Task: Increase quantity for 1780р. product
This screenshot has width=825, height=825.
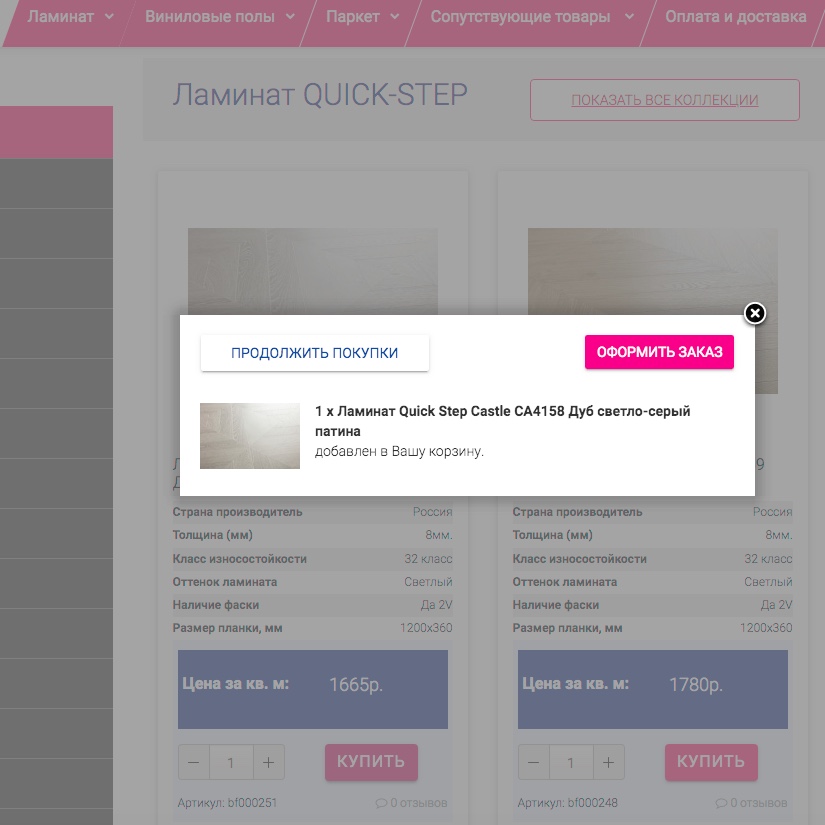Action: pyautogui.click(x=608, y=763)
